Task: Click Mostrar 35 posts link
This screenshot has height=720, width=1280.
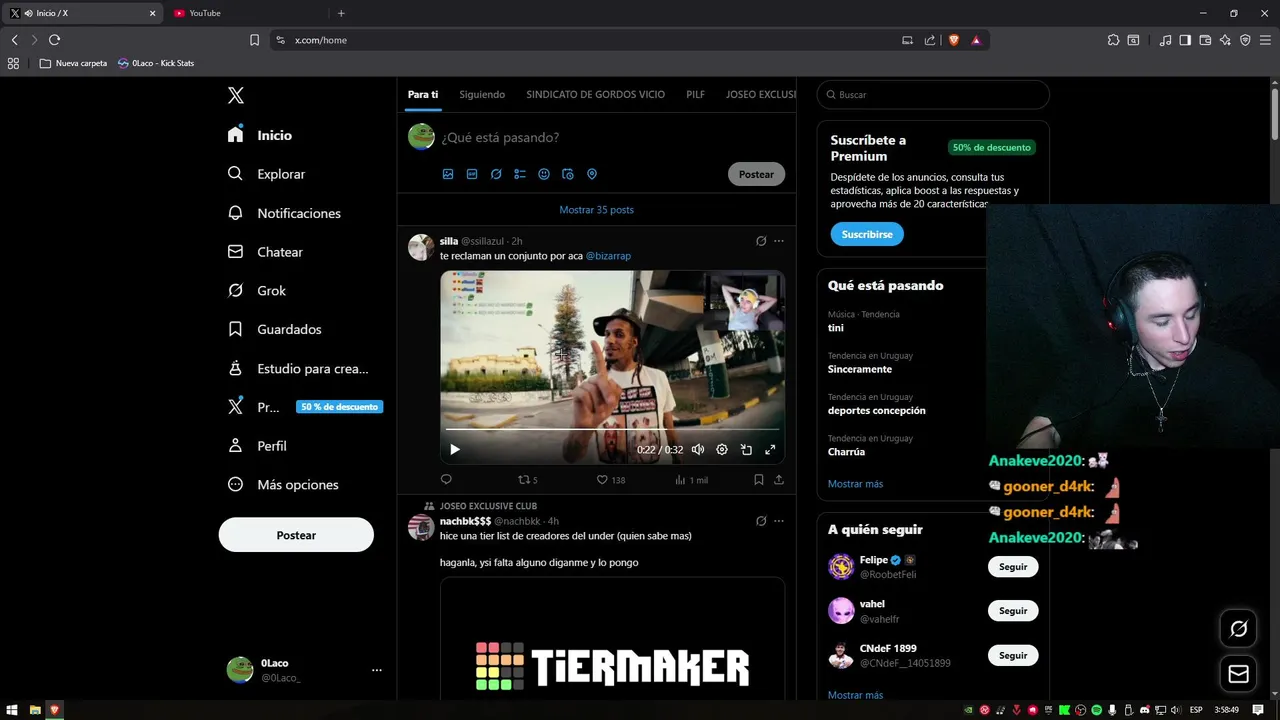Action: tap(596, 210)
